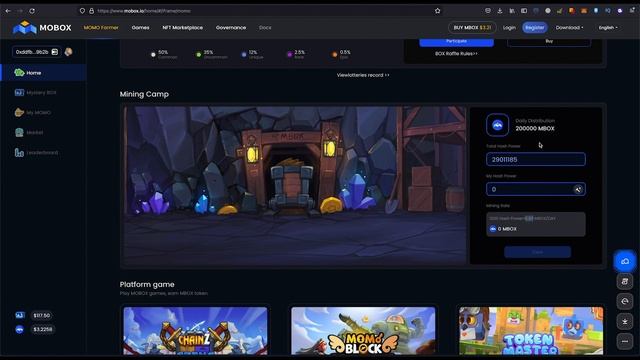Click the 2.5% purple rarity dot
The width and height of the screenshot is (640, 360).
pyautogui.click(x=289, y=54)
